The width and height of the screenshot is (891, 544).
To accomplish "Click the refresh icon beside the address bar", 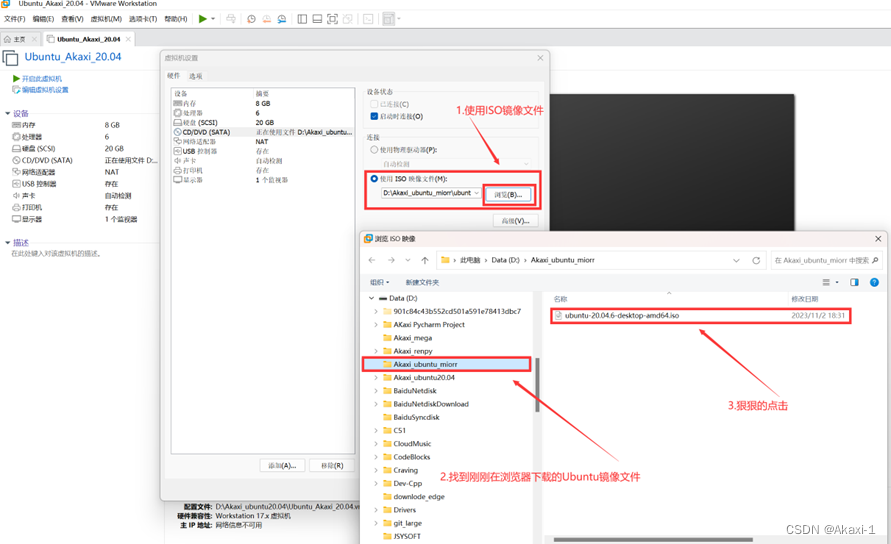I will tap(756, 260).
